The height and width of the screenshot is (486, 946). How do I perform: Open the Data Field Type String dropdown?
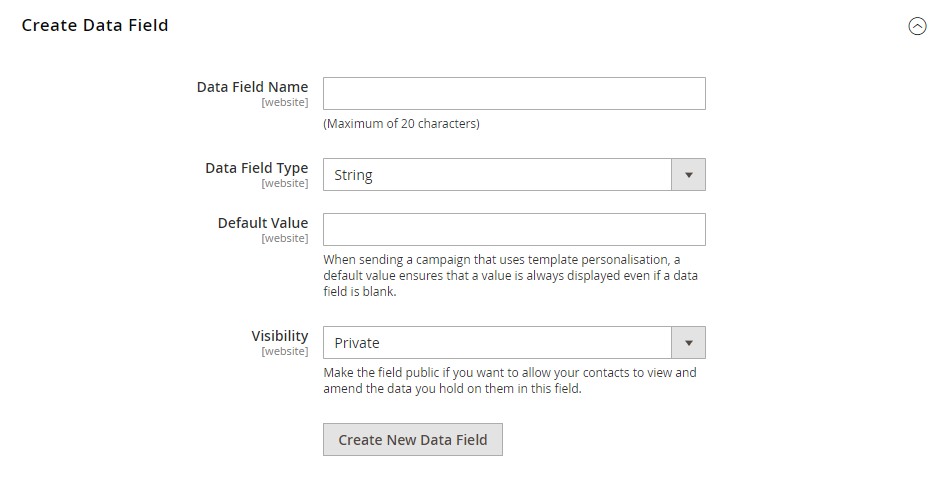pyautogui.click(x=514, y=174)
